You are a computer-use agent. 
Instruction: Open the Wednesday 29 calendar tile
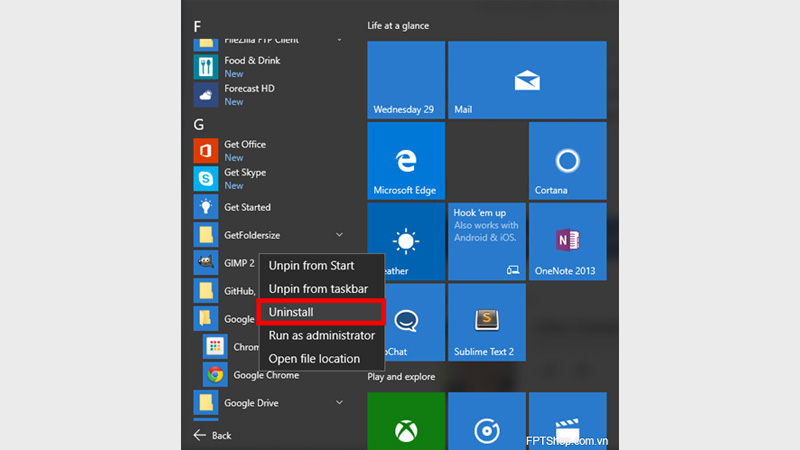pyautogui.click(x=406, y=80)
